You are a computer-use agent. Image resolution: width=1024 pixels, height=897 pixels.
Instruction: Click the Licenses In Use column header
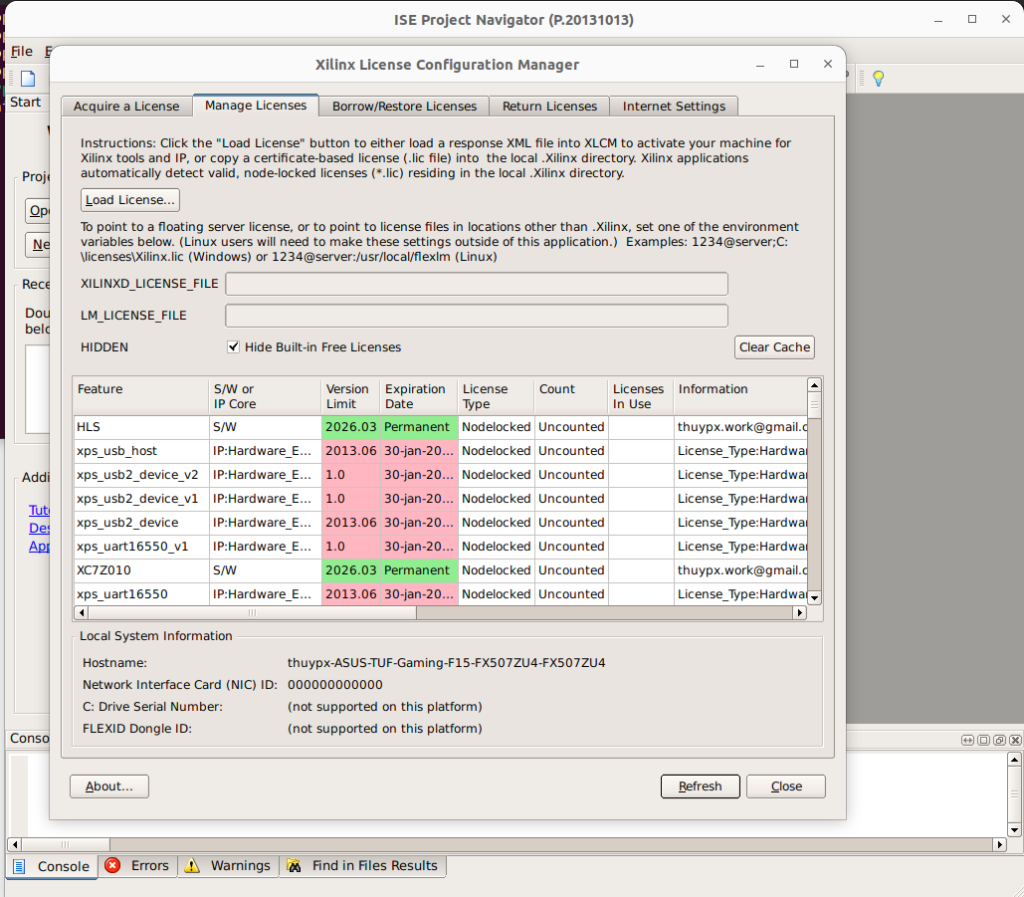642,396
